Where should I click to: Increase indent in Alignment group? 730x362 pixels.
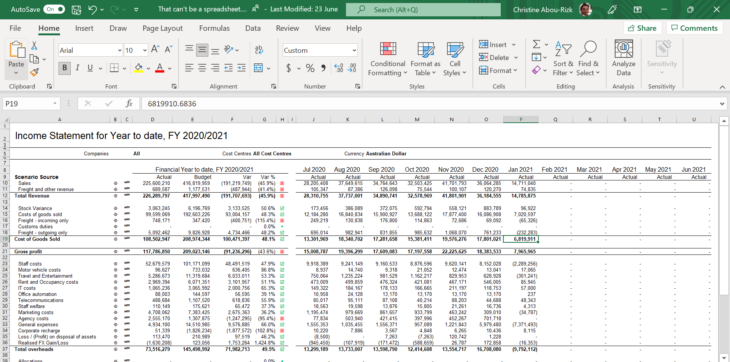coord(240,68)
